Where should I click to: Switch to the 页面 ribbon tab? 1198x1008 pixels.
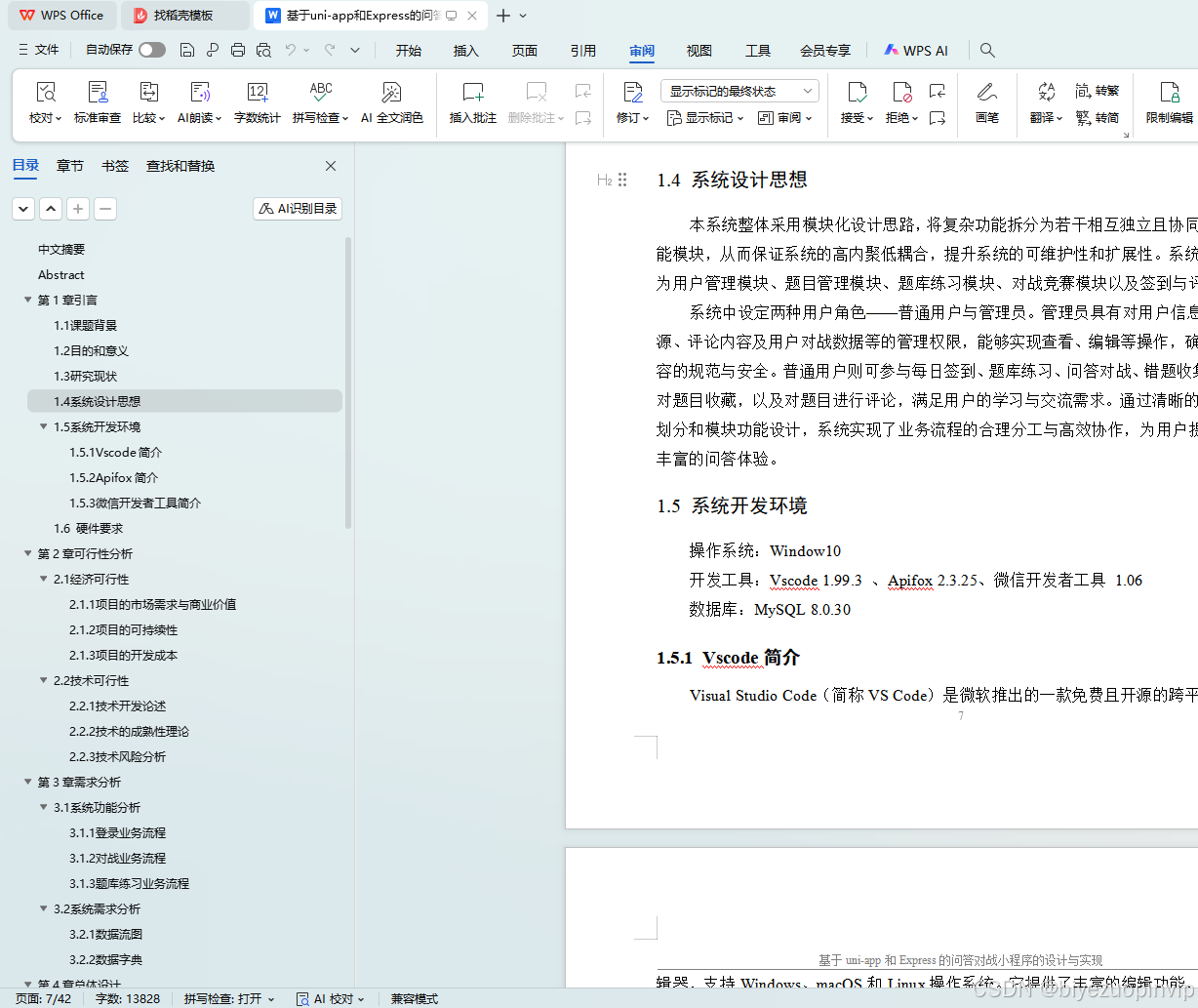525,51
